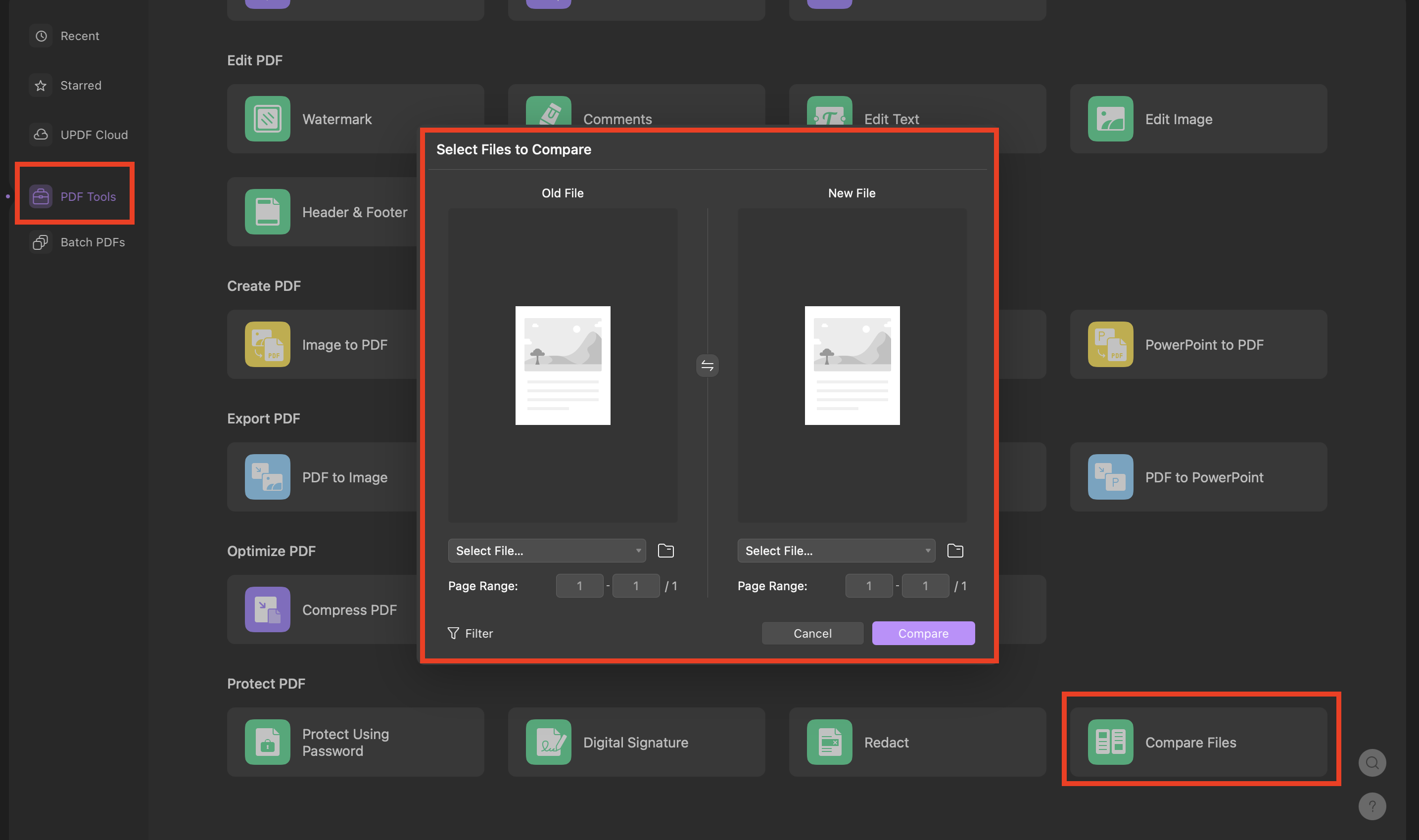This screenshot has width=1419, height=840.
Task: Click the Old File preview thumbnail
Action: point(563,366)
